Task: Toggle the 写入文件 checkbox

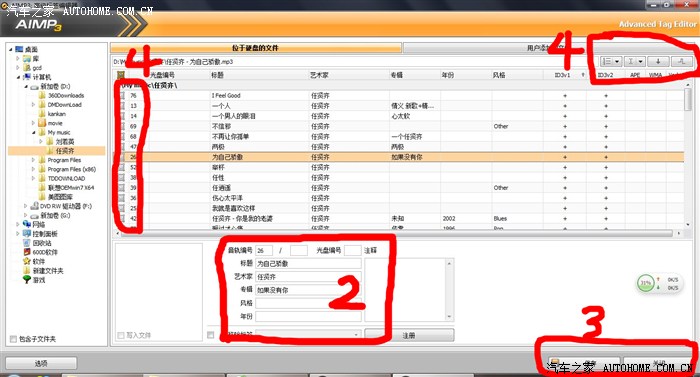Action: click(121, 335)
